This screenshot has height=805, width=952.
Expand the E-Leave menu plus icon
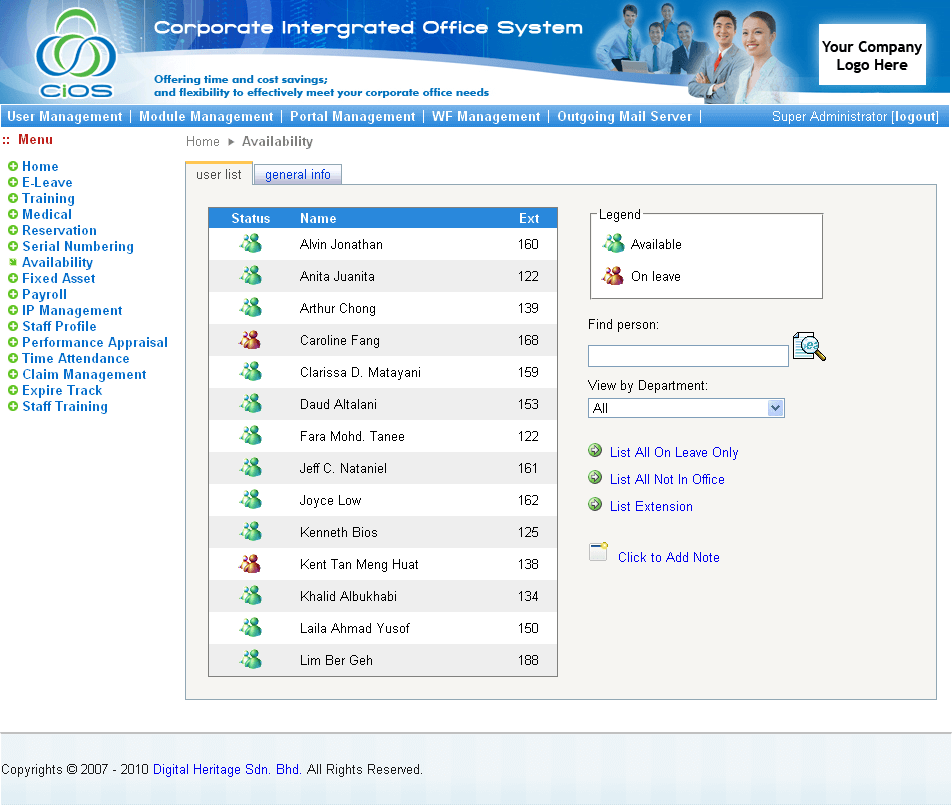click(x=13, y=183)
